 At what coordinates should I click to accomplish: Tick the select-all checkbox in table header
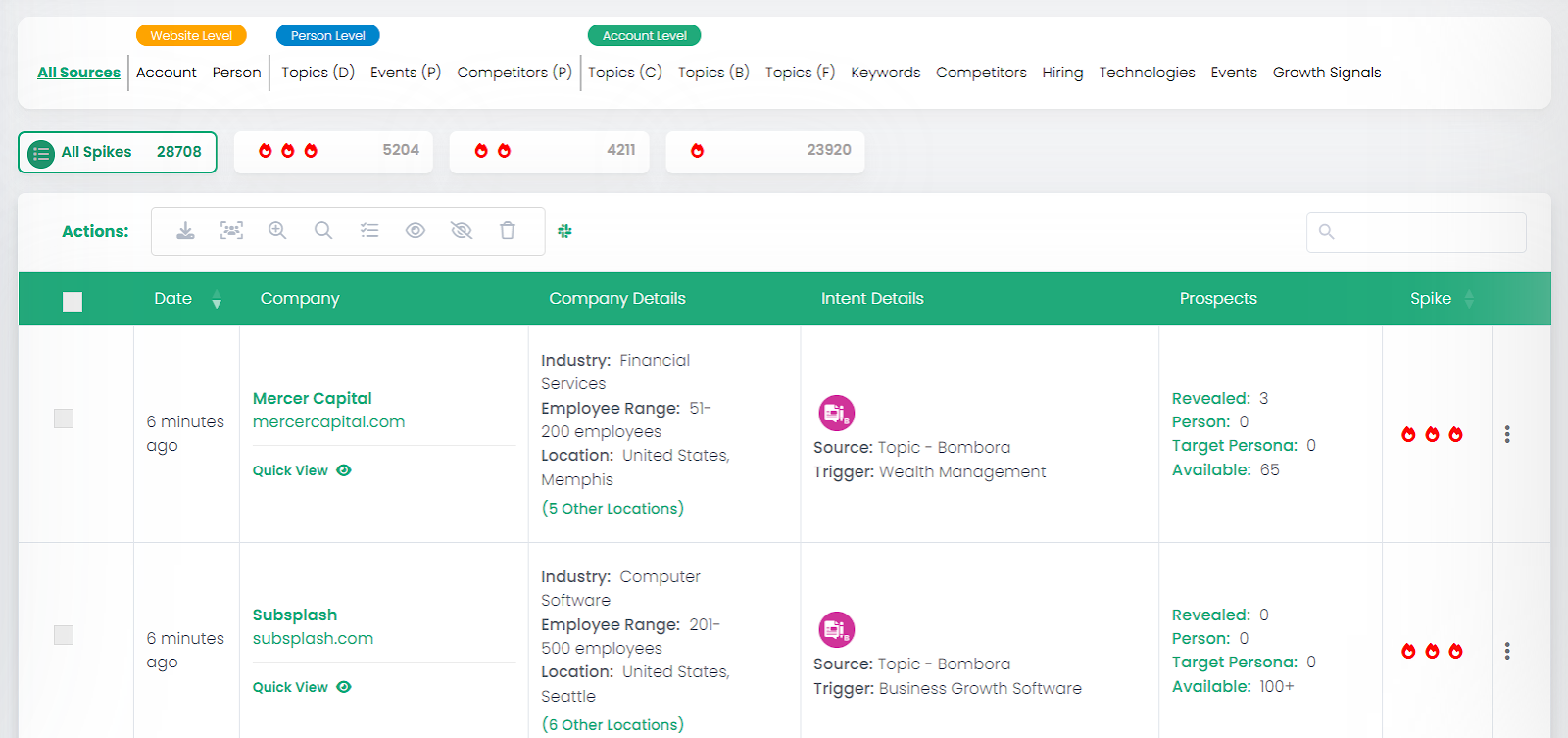(x=73, y=302)
